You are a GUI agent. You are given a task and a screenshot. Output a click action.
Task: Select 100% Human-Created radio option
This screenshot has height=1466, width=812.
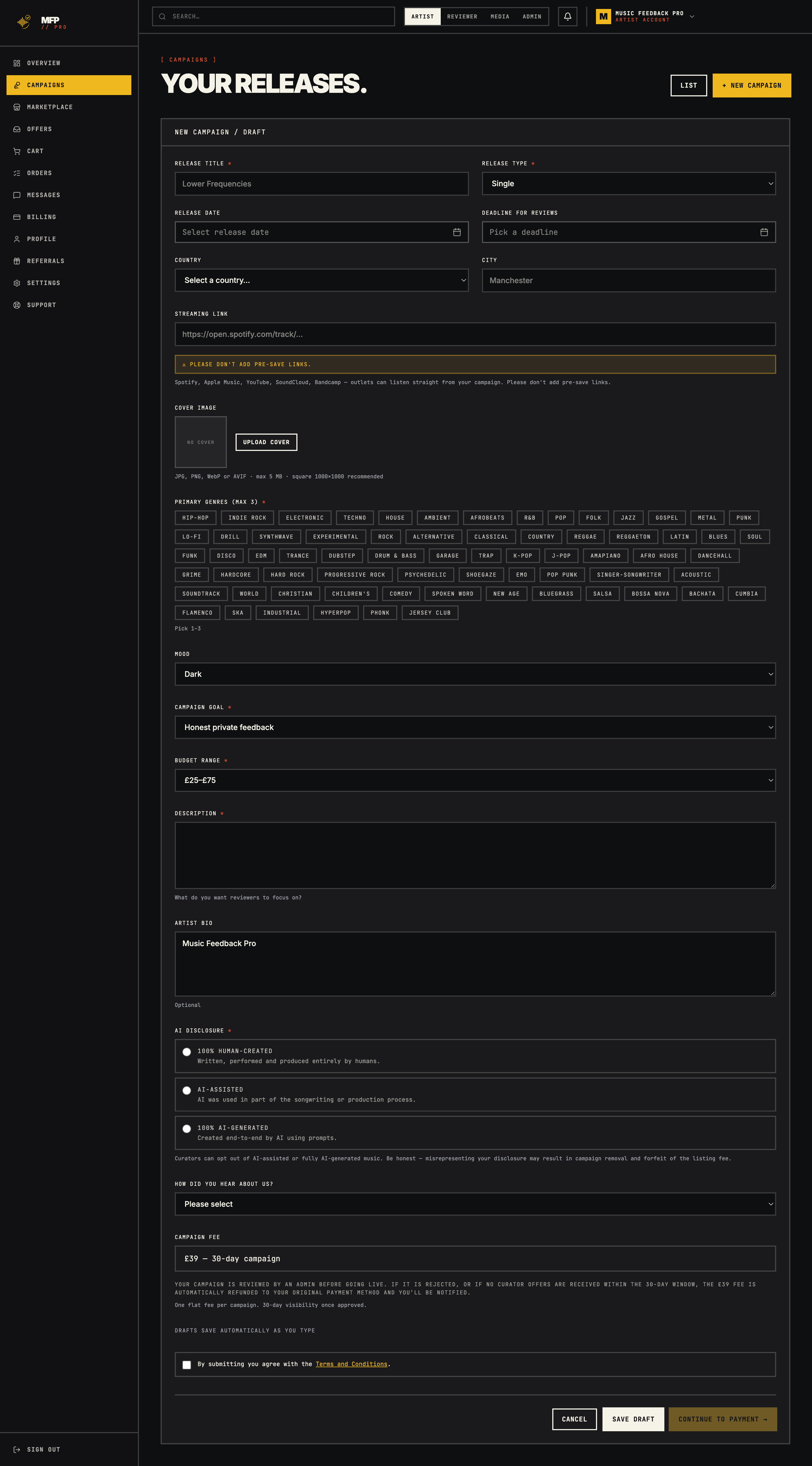pos(187,1052)
